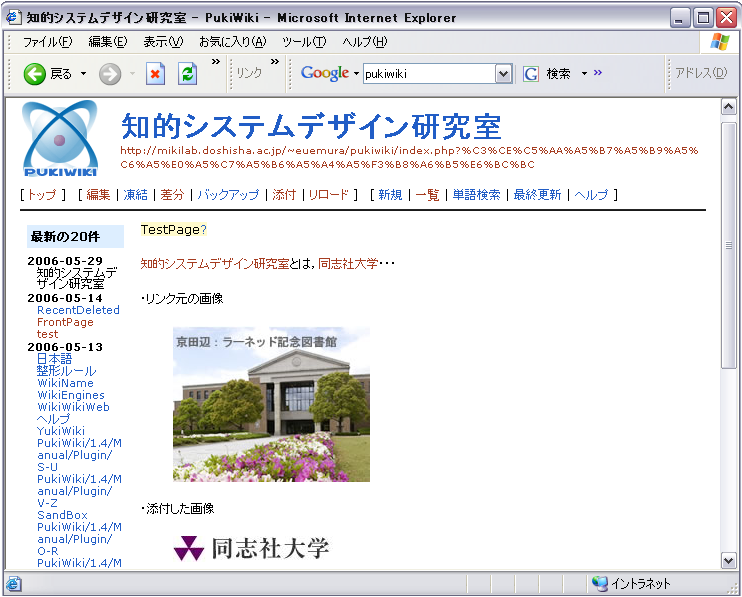This screenshot has height=597, width=742.
Task: Click the Google search G icon
Action: [531, 74]
